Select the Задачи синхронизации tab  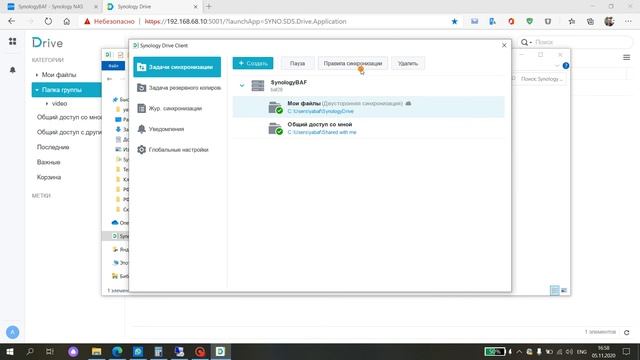pyautogui.click(x=177, y=67)
